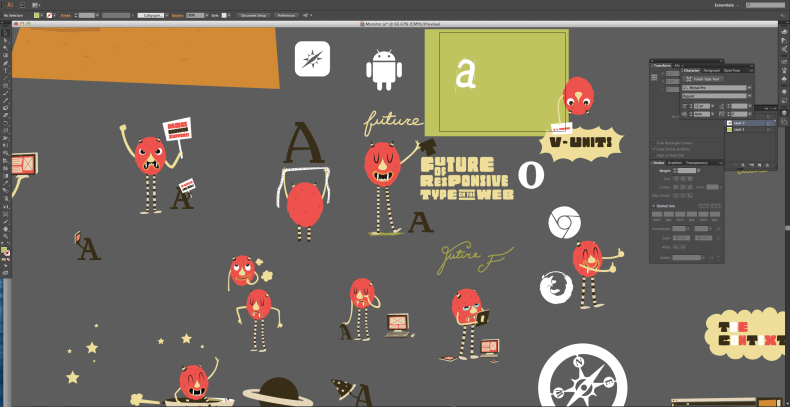The width and height of the screenshot is (790, 407).
Task: Open the font family dropdown
Action: tap(750, 88)
